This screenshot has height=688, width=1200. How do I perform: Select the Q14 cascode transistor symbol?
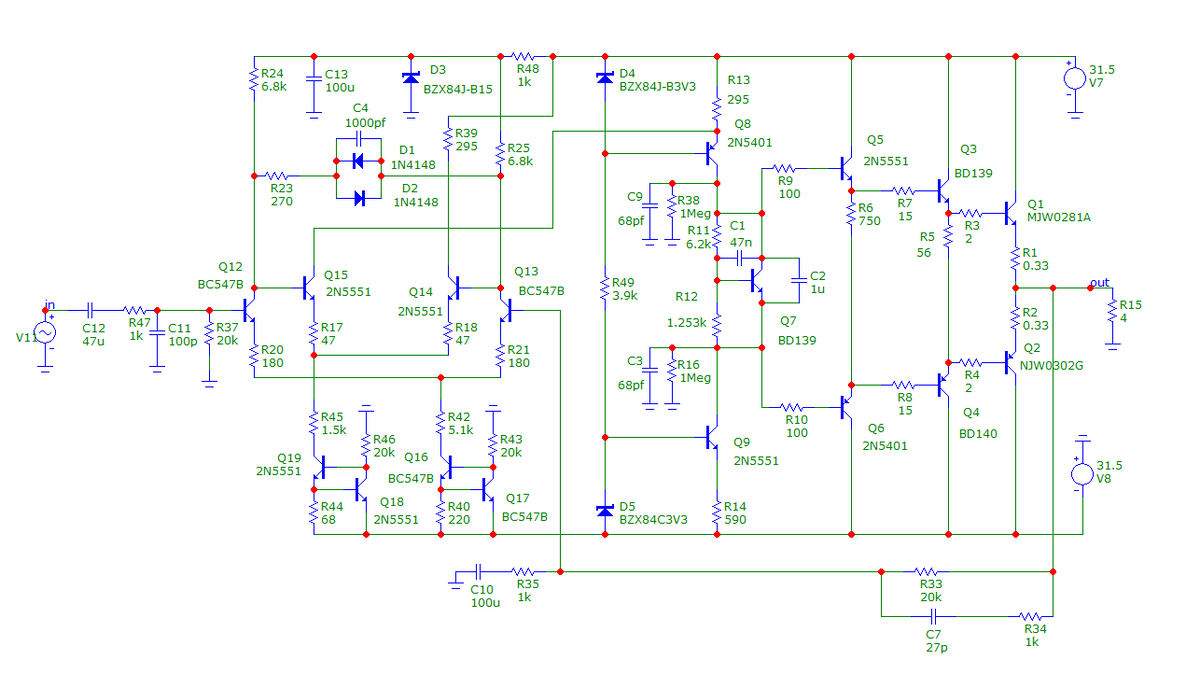click(x=453, y=290)
